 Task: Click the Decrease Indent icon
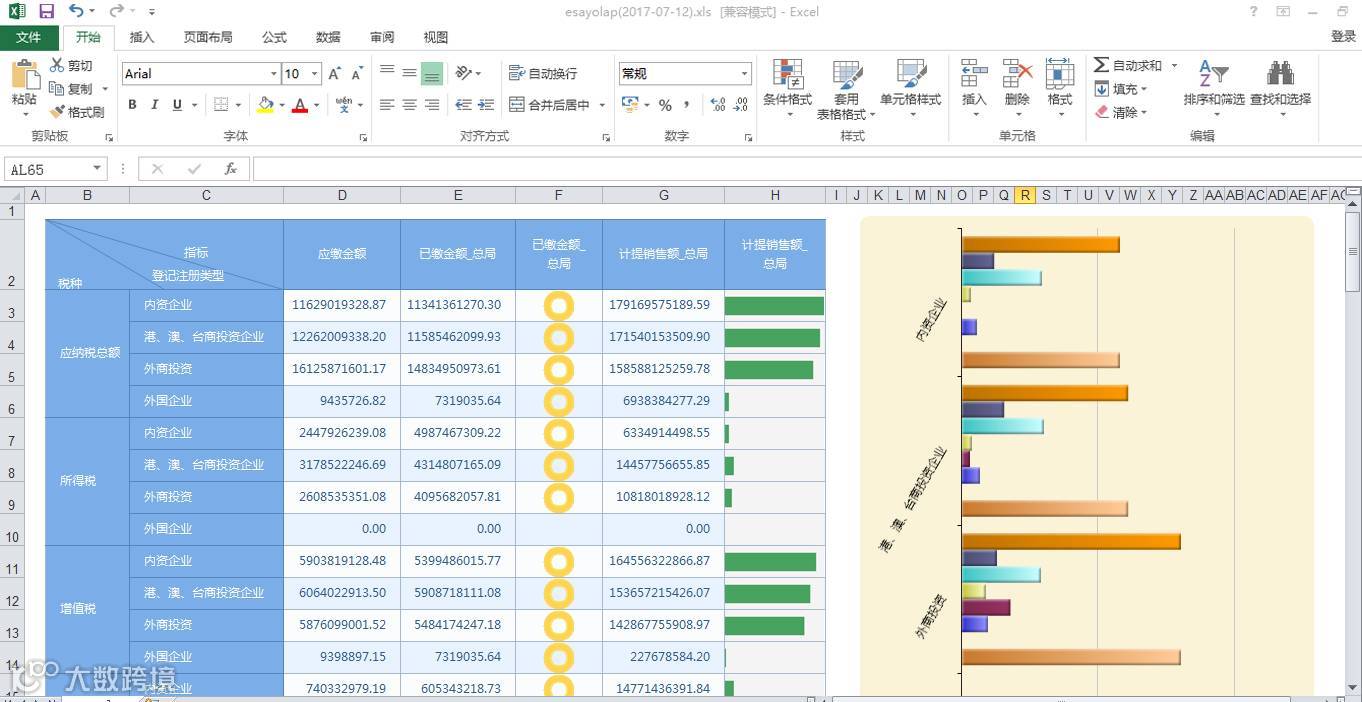pos(463,104)
